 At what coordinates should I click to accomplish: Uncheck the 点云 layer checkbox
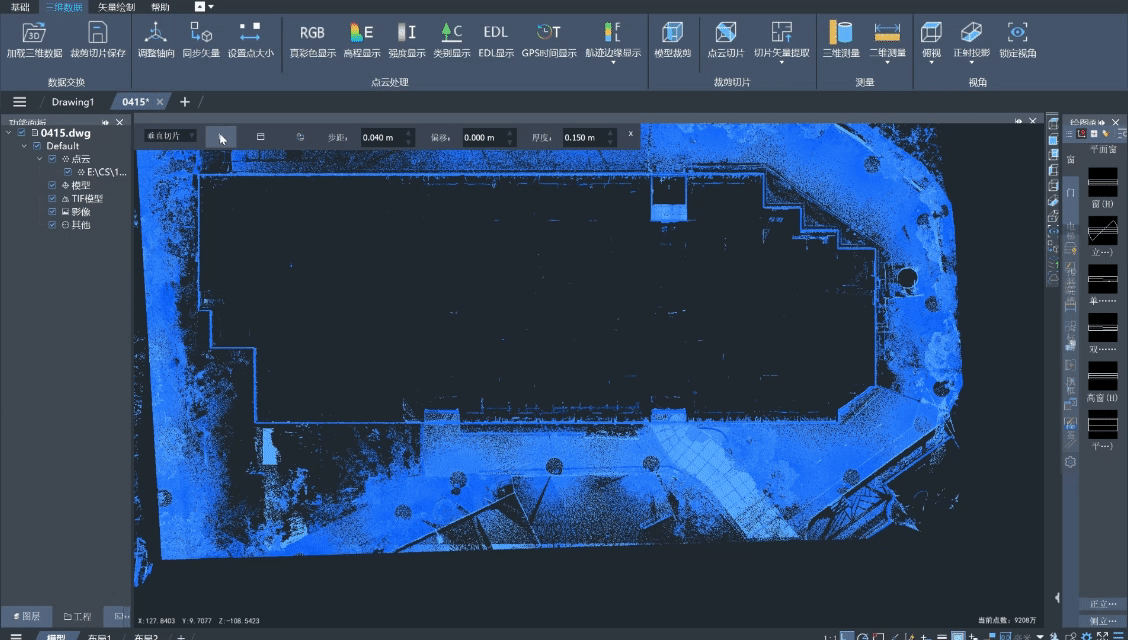[52, 159]
